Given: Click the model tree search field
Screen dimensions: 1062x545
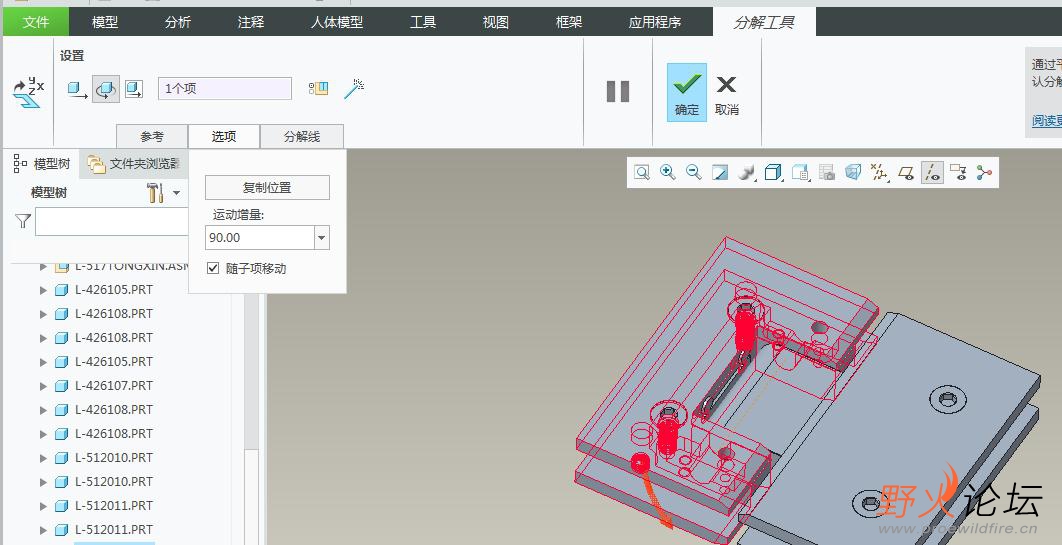Looking at the screenshot, I should click(112, 221).
